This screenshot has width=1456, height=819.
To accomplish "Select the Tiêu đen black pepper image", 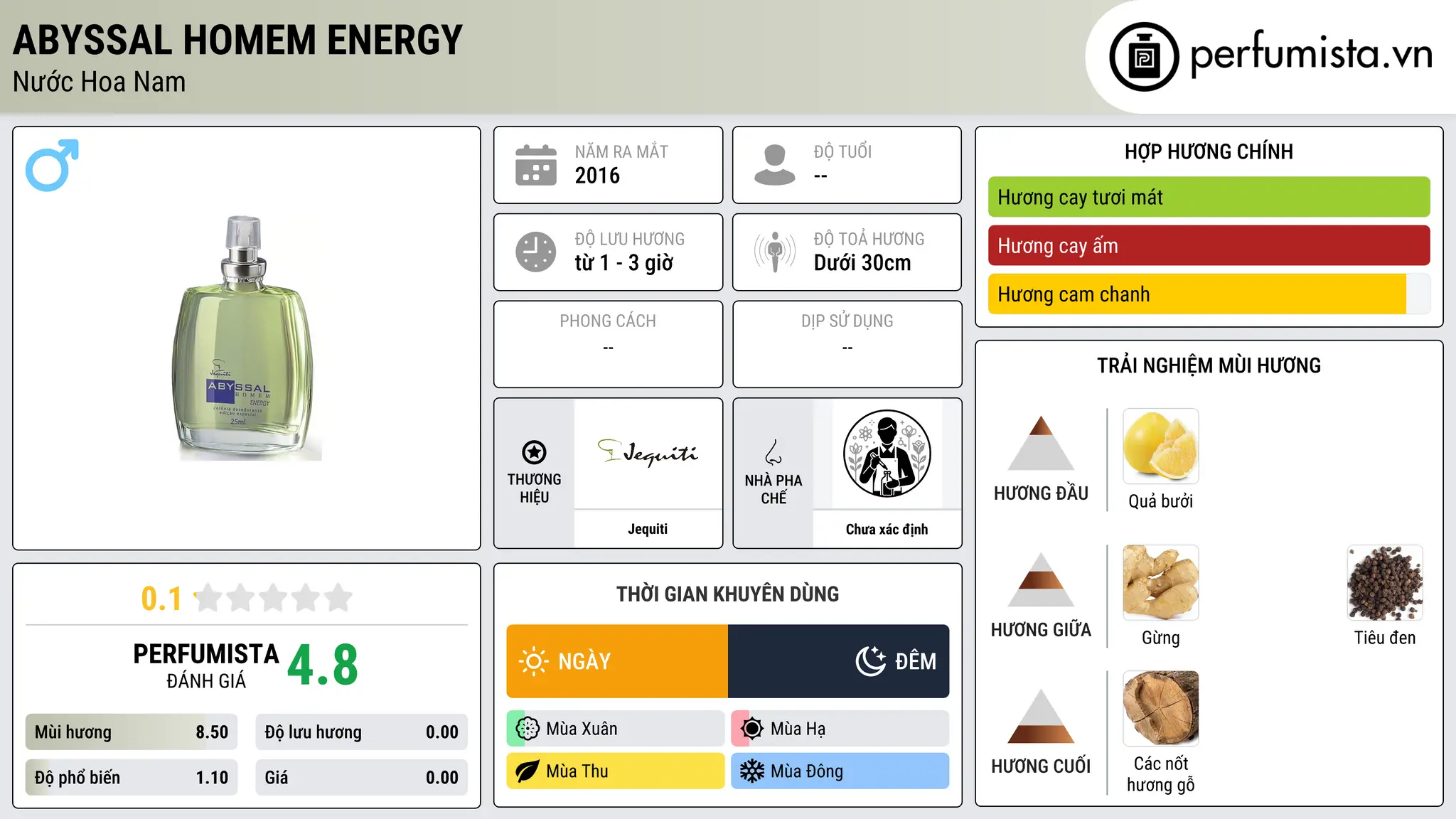I will pos(1385,583).
